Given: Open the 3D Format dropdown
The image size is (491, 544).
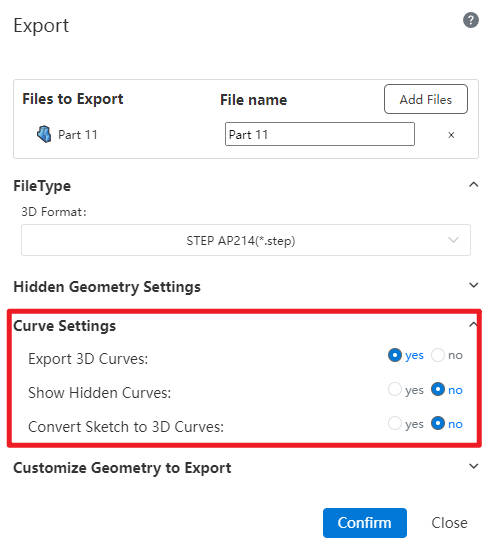Looking at the screenshot, I should [246, 240].
